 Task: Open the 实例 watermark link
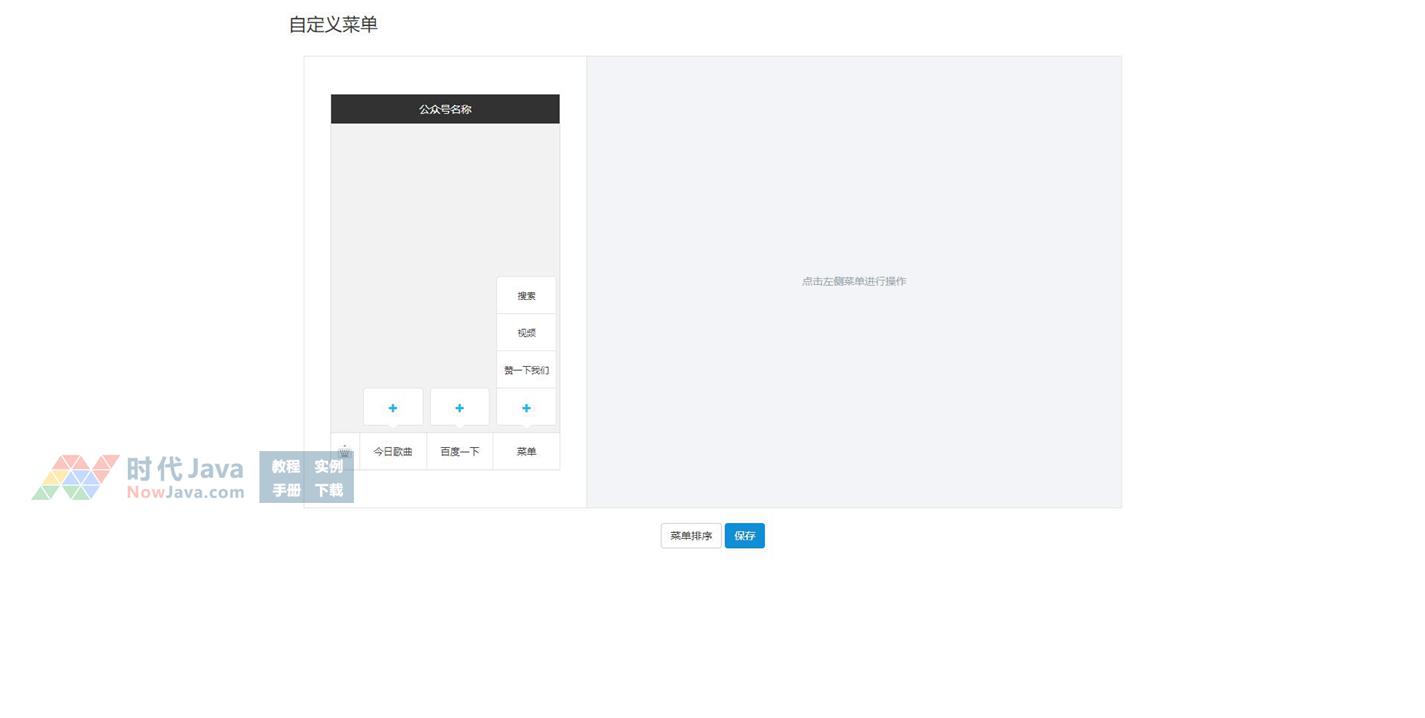[328, 467]
